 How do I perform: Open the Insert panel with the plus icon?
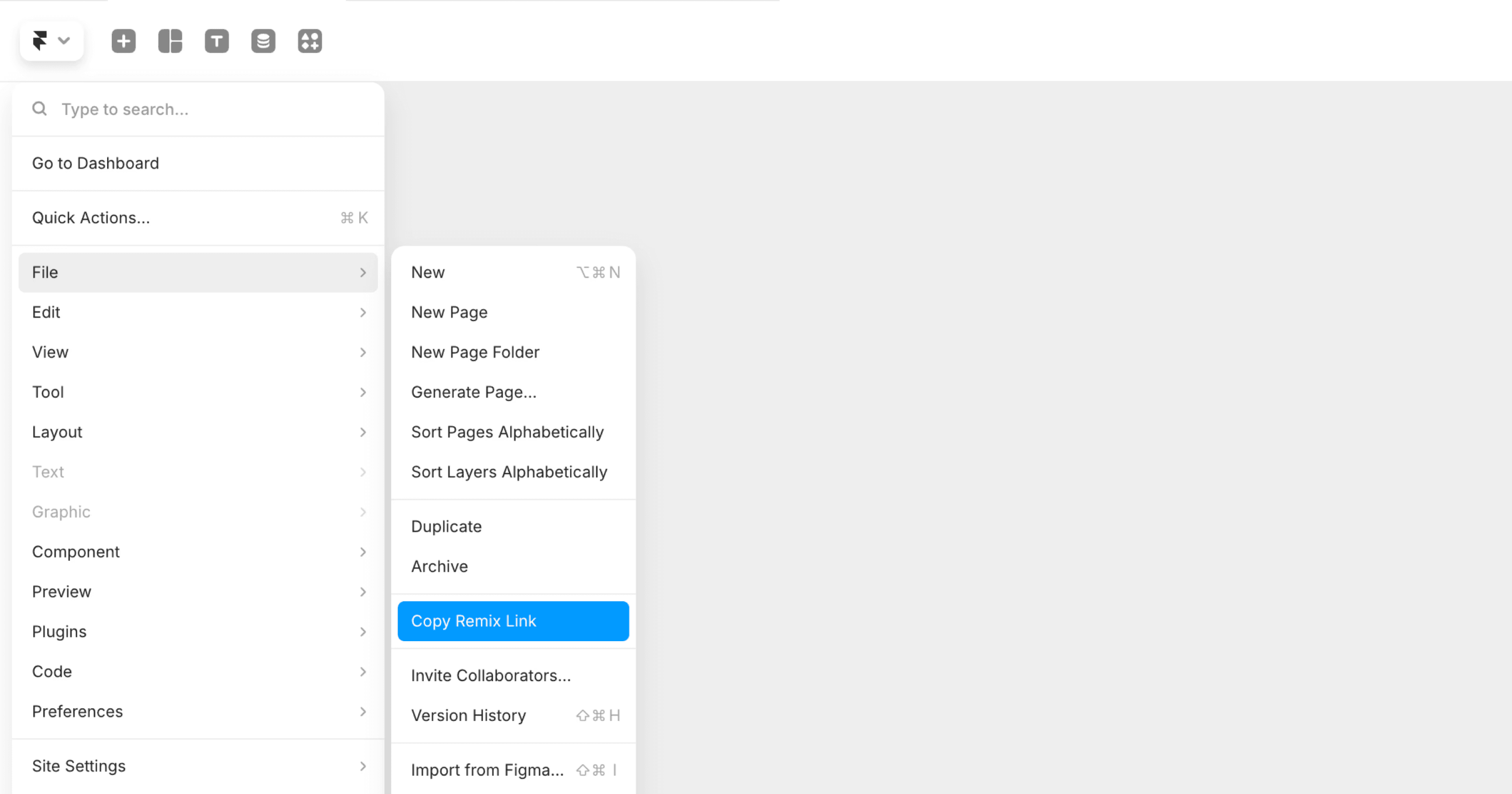point(123,41)
